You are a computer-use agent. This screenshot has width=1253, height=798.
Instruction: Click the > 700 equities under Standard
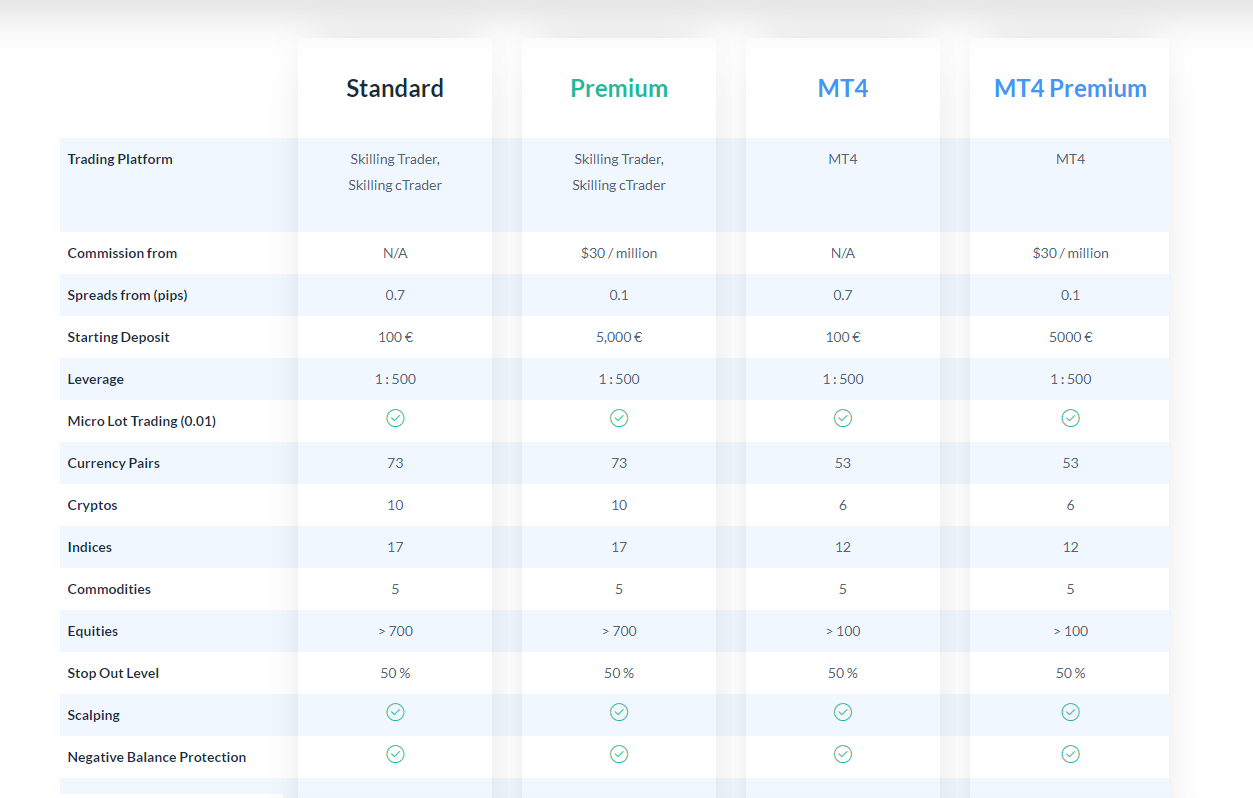pyautogui.click(x=395, y=631)
